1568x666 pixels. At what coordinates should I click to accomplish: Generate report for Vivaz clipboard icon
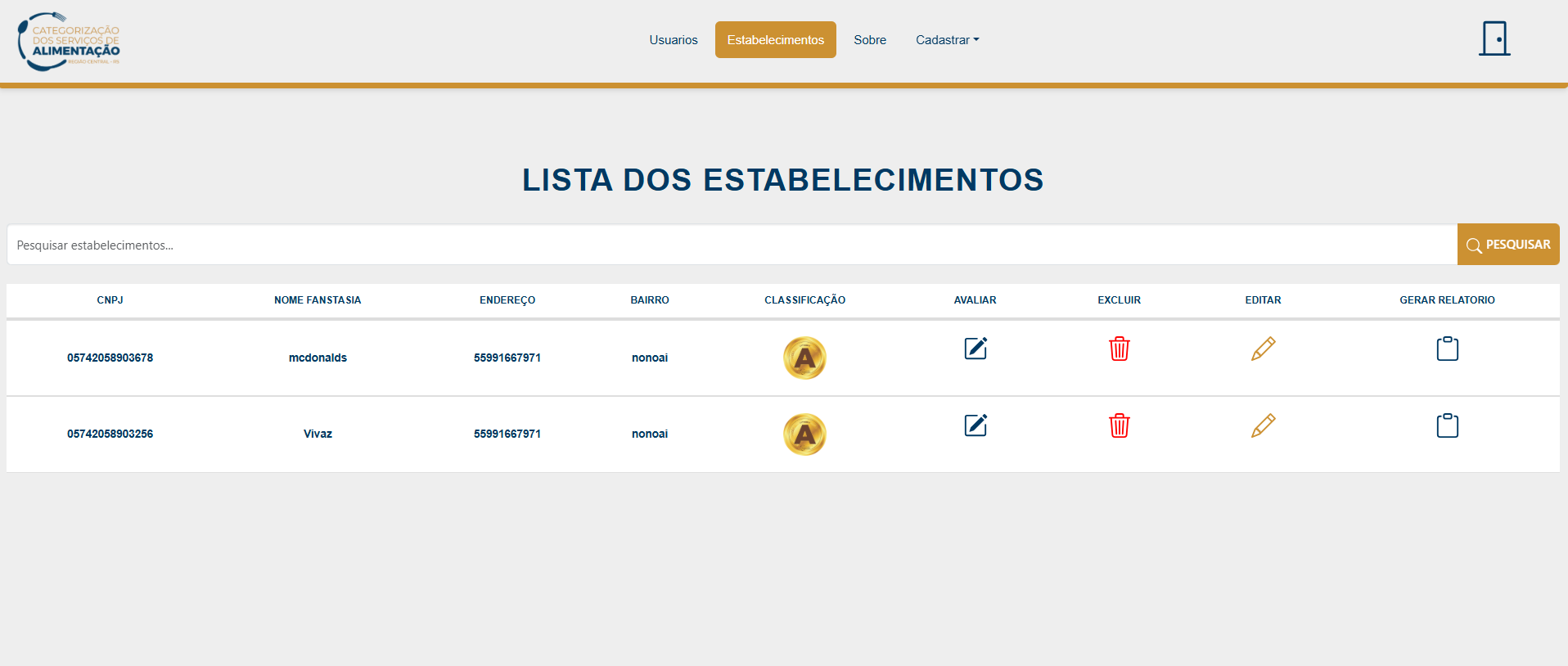tap(1447, 425)
